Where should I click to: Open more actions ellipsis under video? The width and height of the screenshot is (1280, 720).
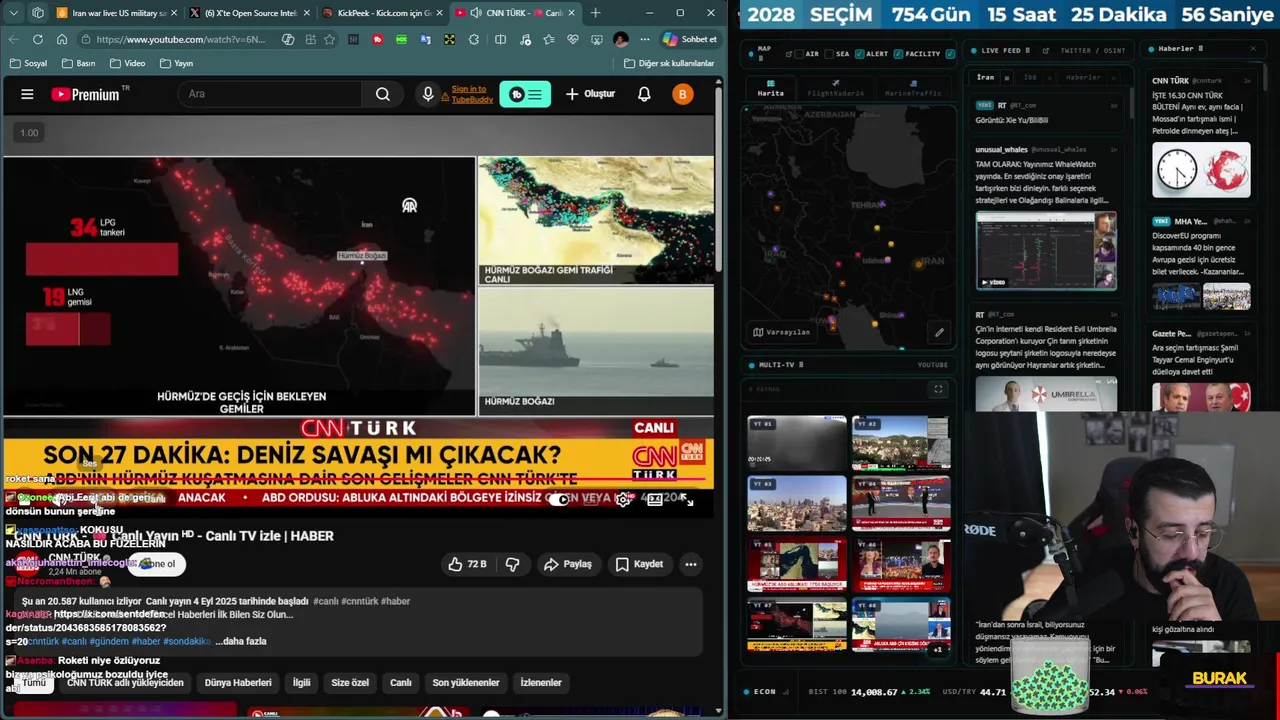coord(690,564)
